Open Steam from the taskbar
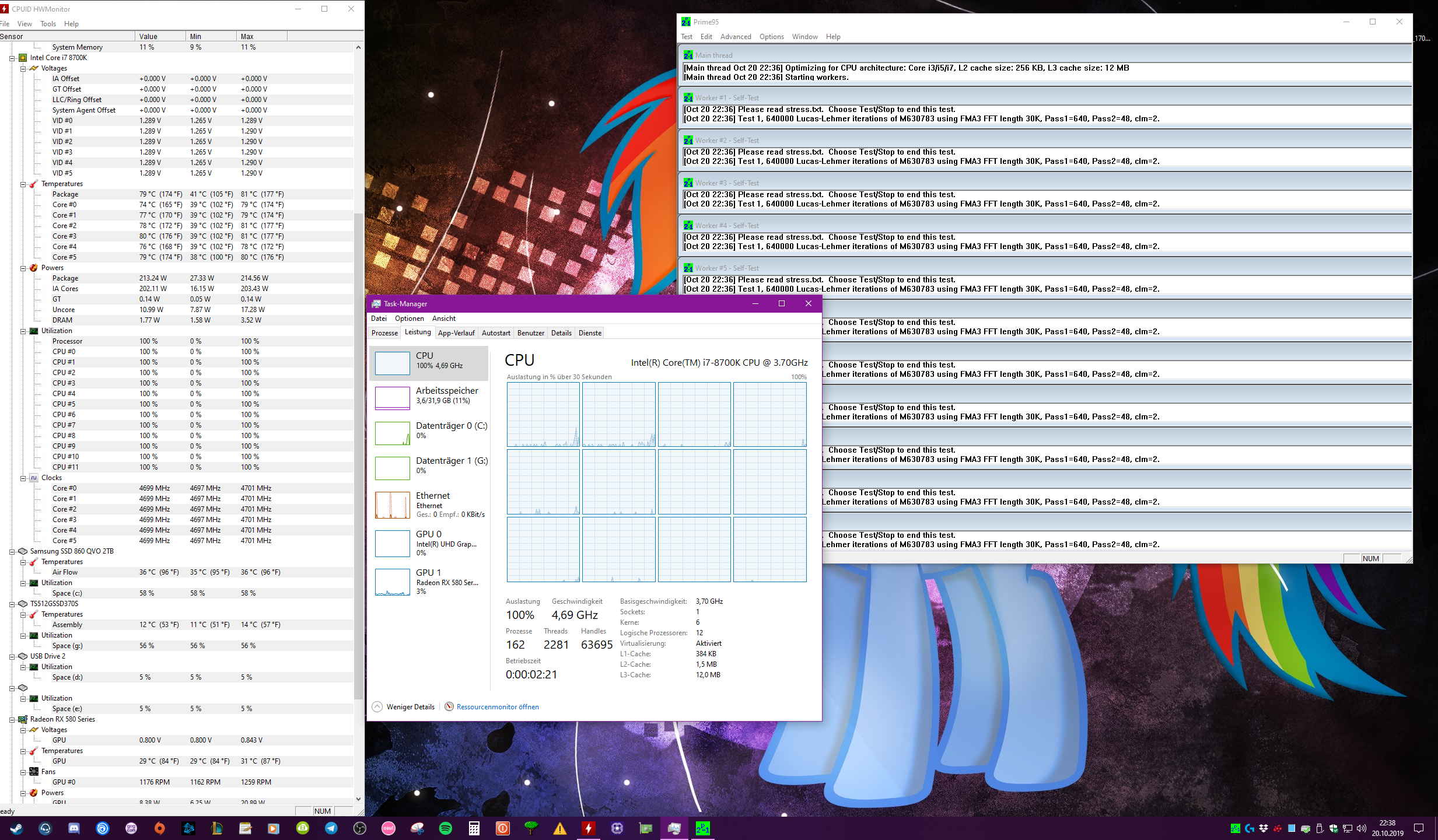Viewport: 1438px width, 840px height. click(16, 828)
